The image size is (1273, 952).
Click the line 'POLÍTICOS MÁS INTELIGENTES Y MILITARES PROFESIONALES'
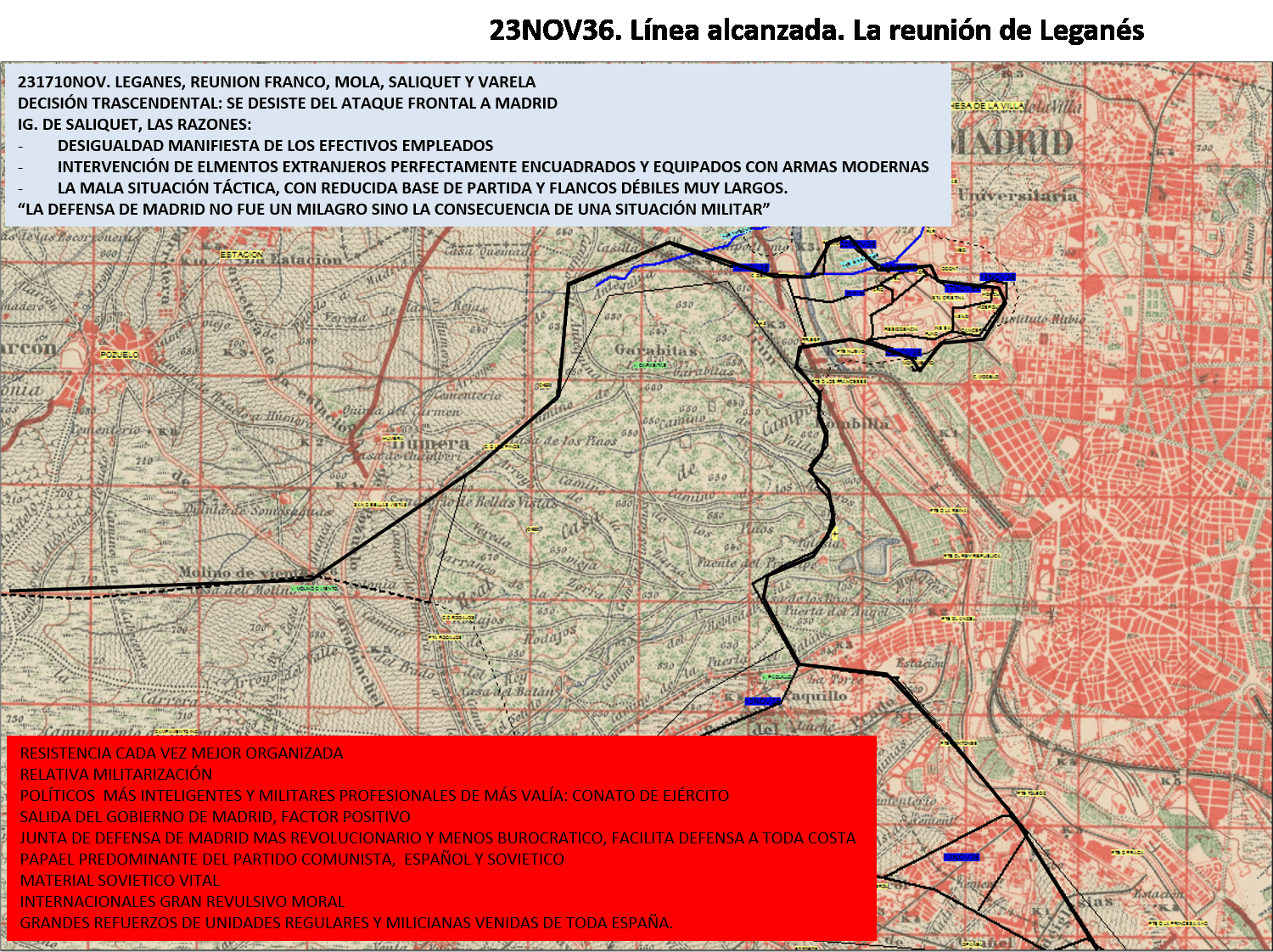coord(374,796)
